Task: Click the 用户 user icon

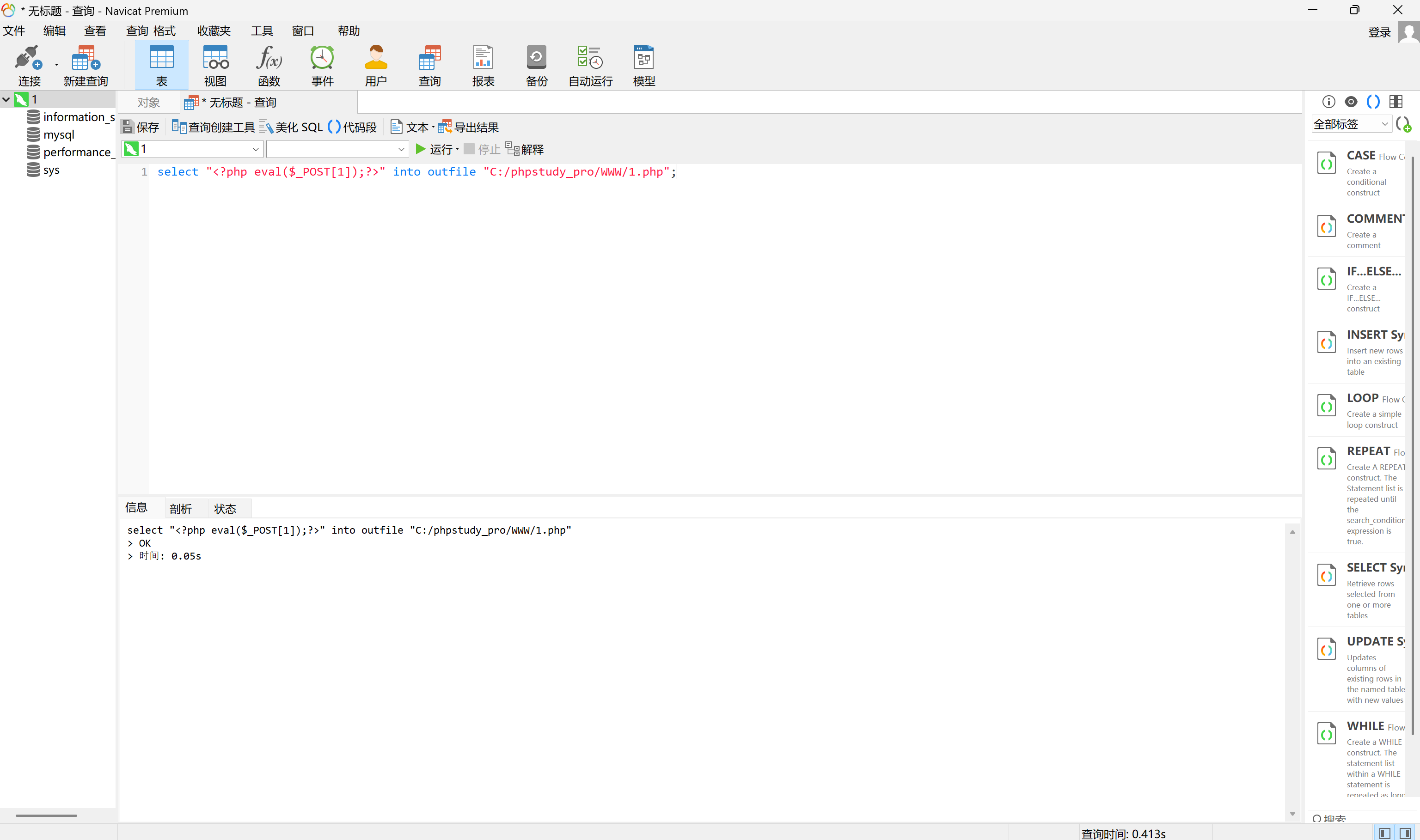Action: tap(375, 65)
